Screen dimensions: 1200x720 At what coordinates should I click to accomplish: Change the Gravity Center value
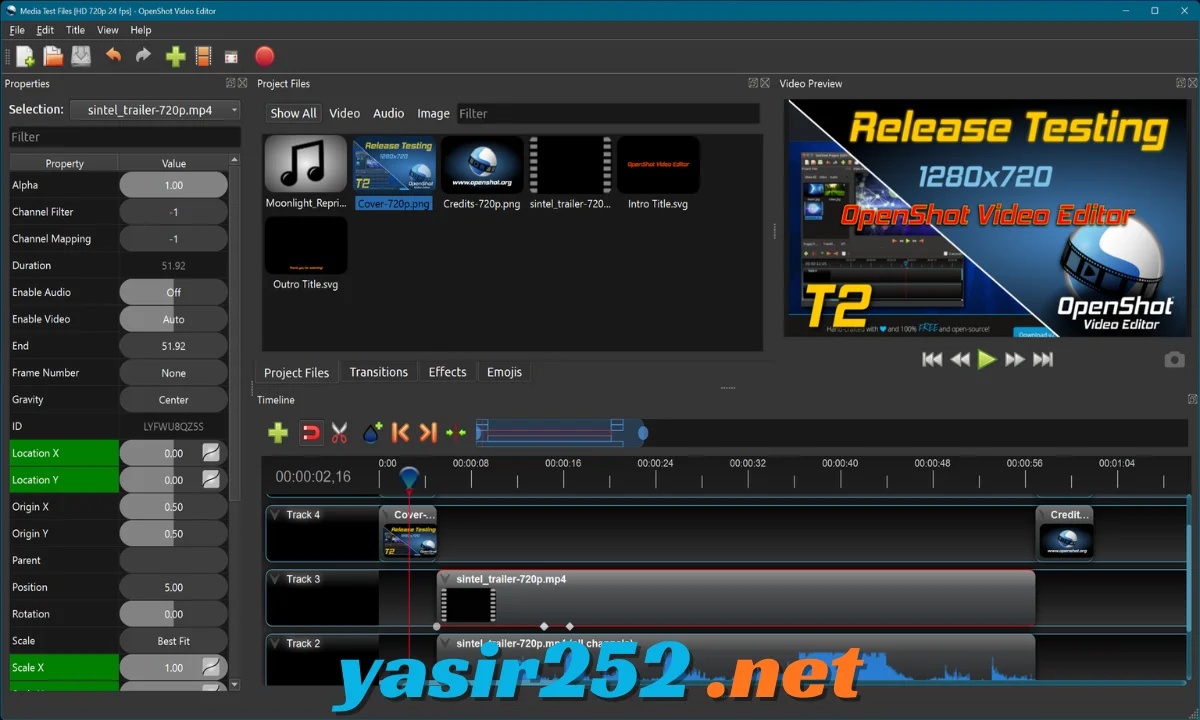(174, 399)
